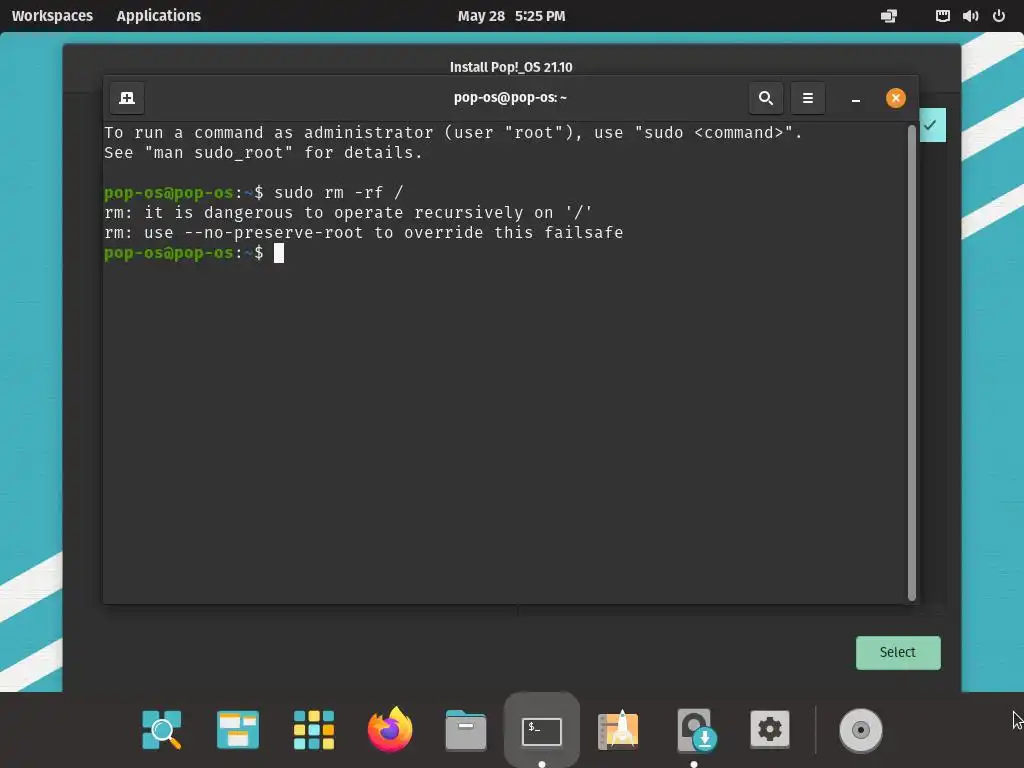Open the Applications menu
This screenshot has width=1024, height=768.
tap(159, 16)
